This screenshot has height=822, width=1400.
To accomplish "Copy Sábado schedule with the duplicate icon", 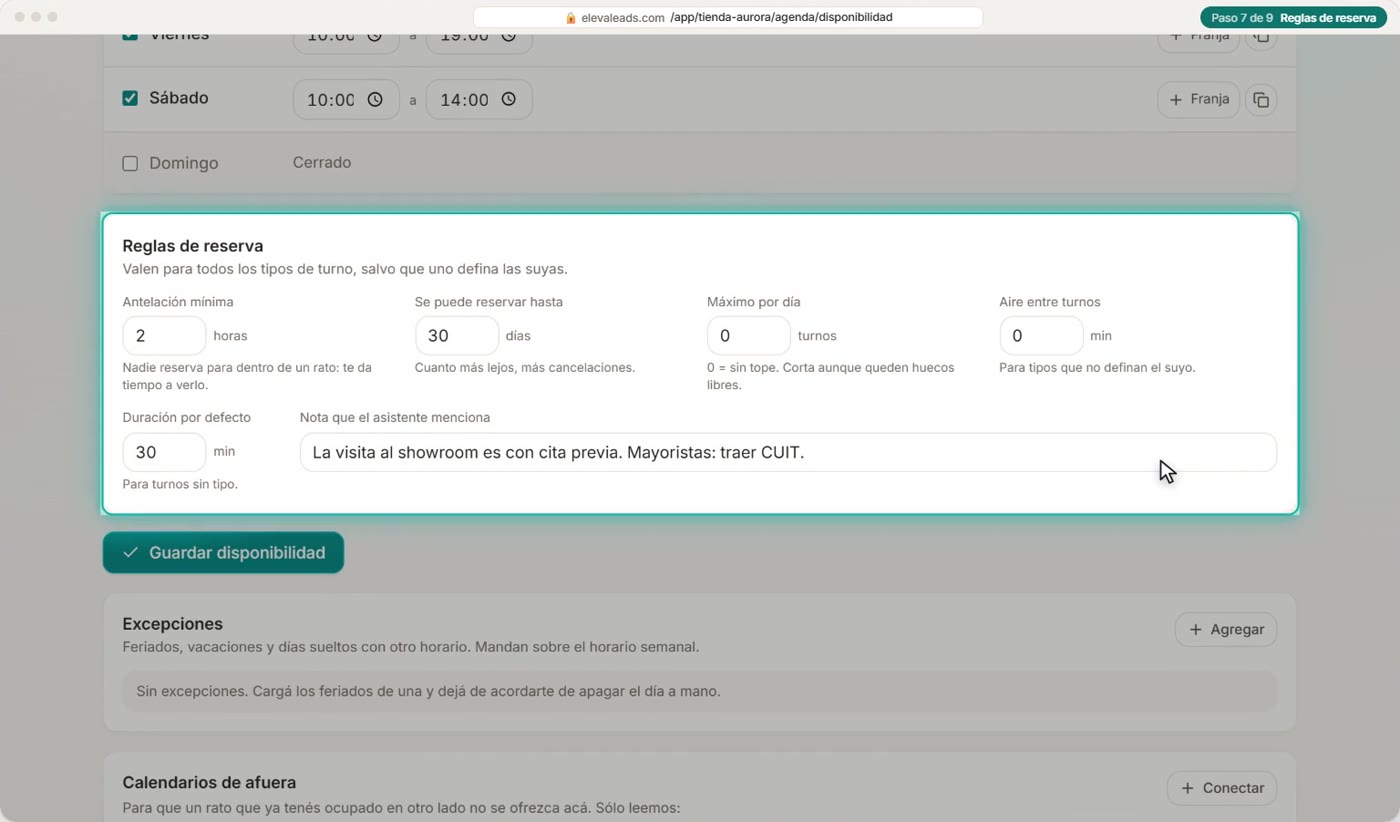I will (x=1261, y=100).
